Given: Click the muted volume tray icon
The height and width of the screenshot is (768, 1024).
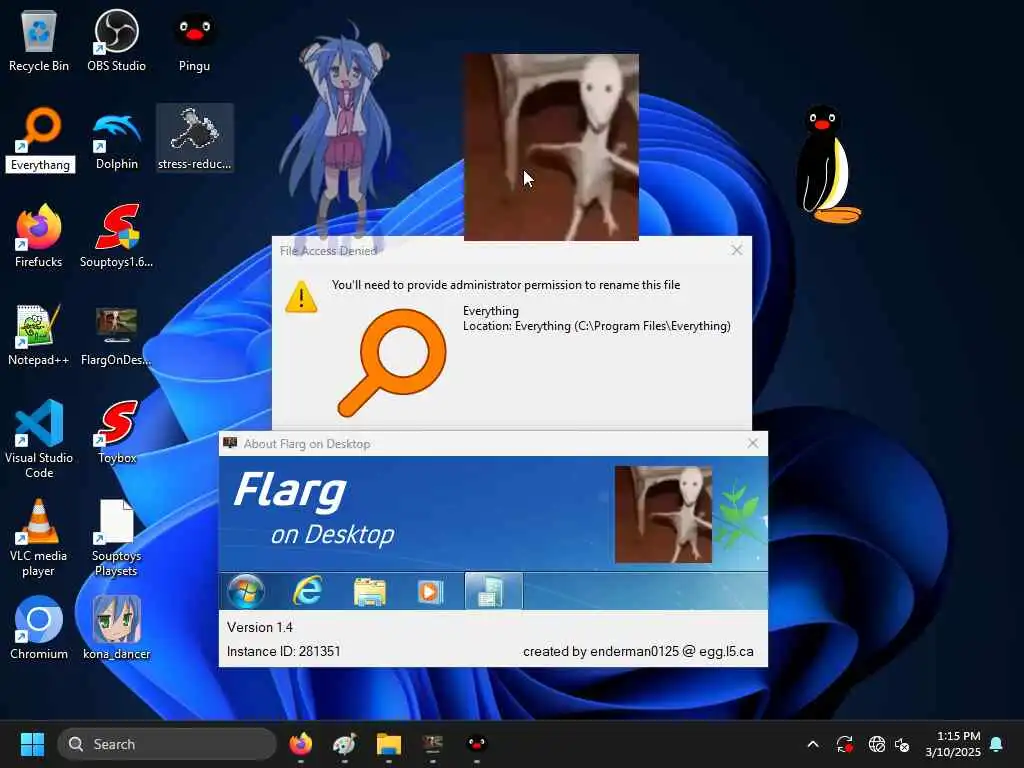Looking at the screenshot, I should (x=902, y=744).
